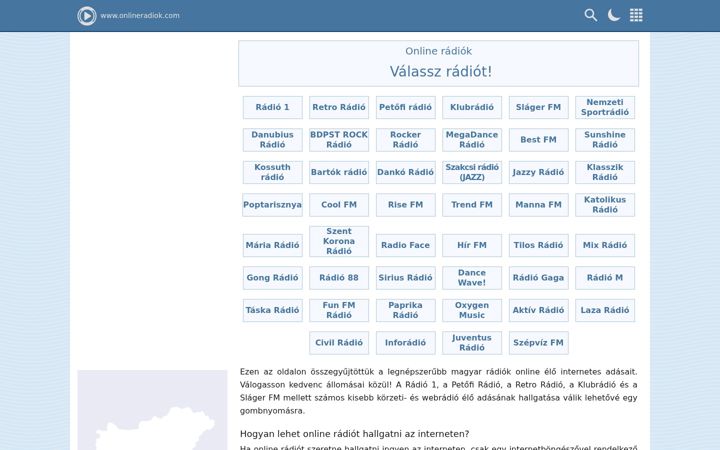Open the search magnifier icon

(591, 15)
